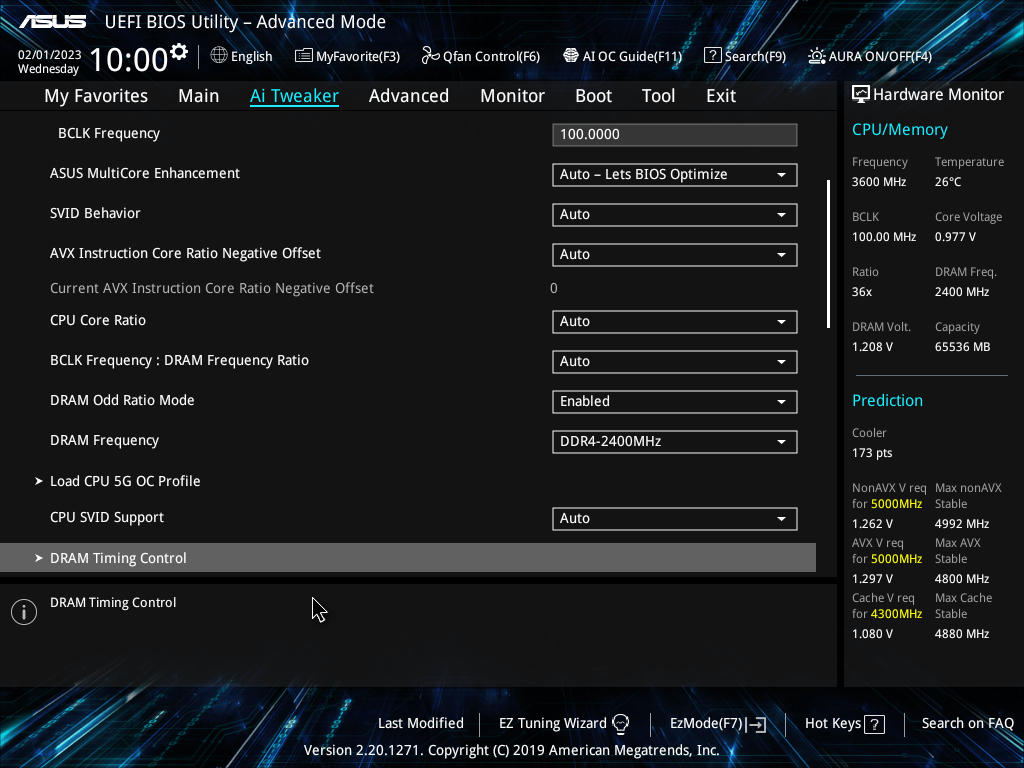This screenshot has height=768, width=1024.
Task: Click the MyFavorite list icon
Action: pos(304,56)
